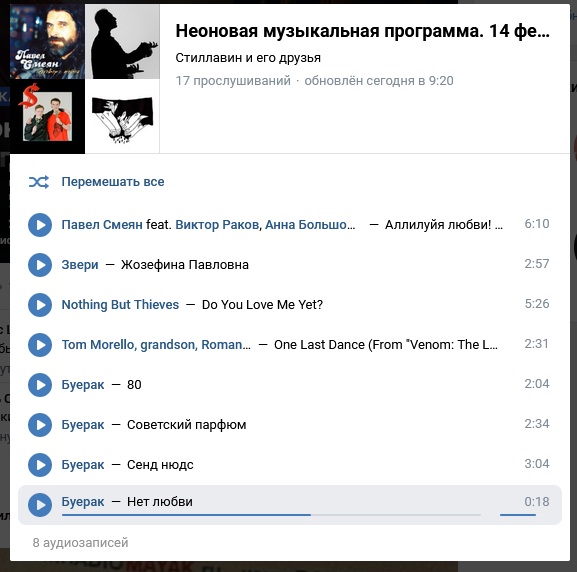Open Tom Morello, grandson artist link

[x=156, y=345]
